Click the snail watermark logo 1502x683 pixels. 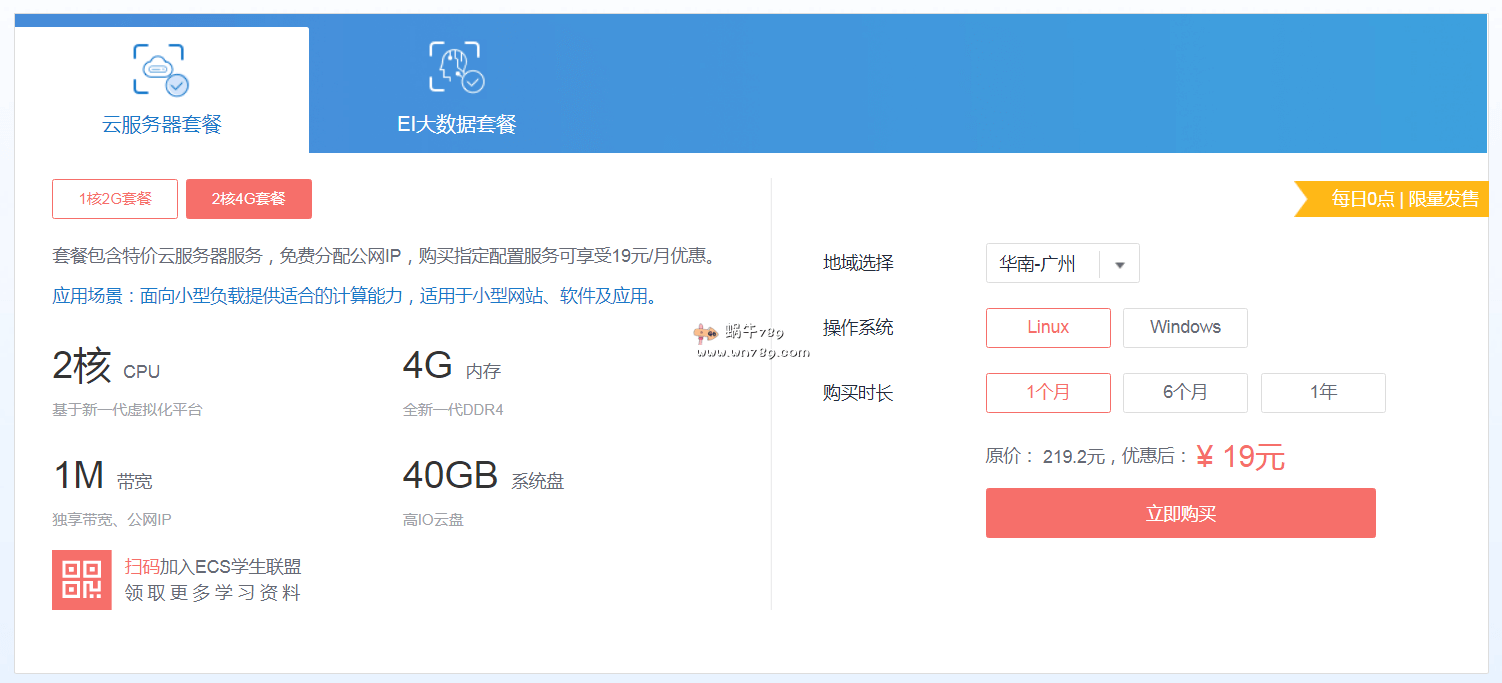pyautogui.click(x=706, y=333)
